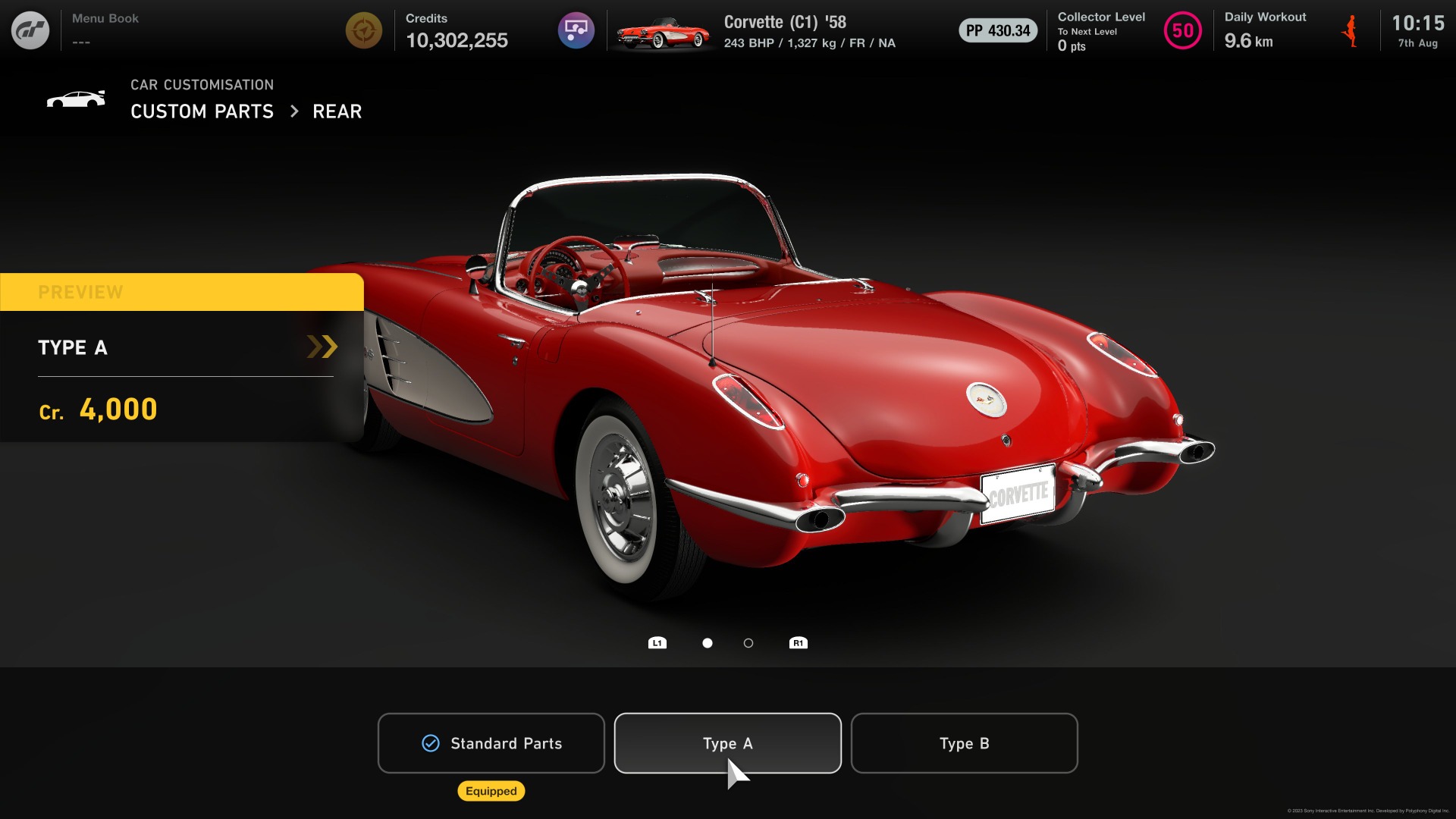Click the Cr. 4,000 price

point(98,409)
